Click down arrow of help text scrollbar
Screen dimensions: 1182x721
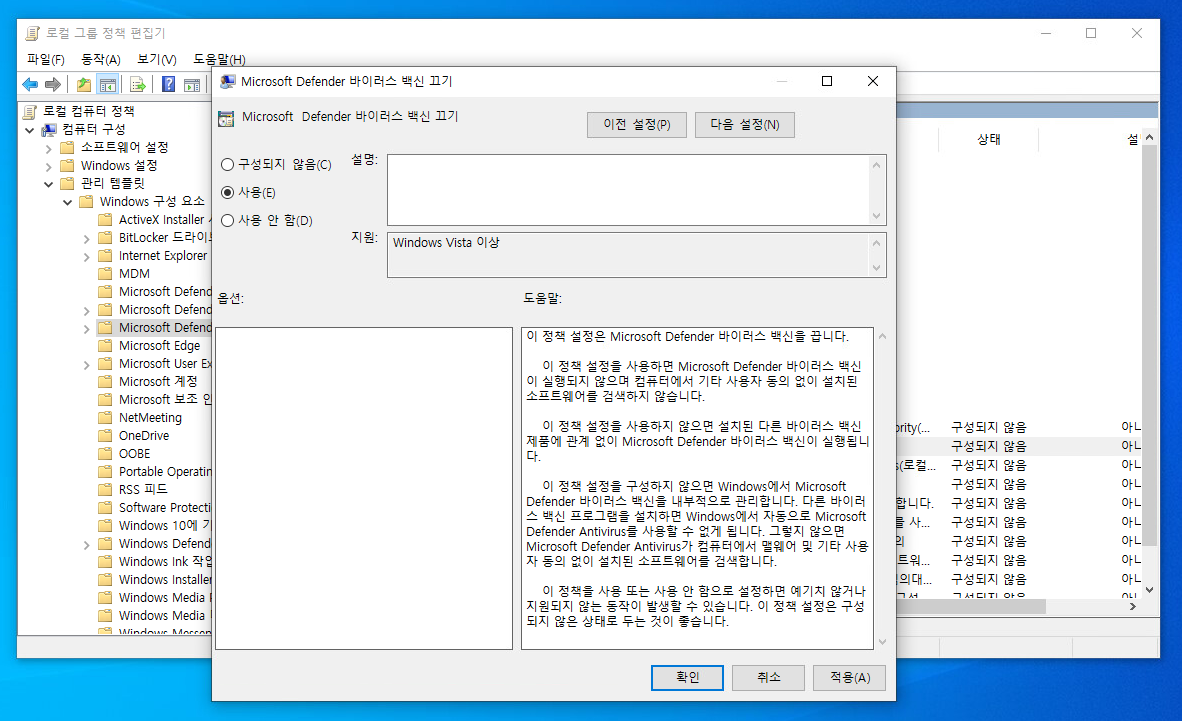coord(882,642)
